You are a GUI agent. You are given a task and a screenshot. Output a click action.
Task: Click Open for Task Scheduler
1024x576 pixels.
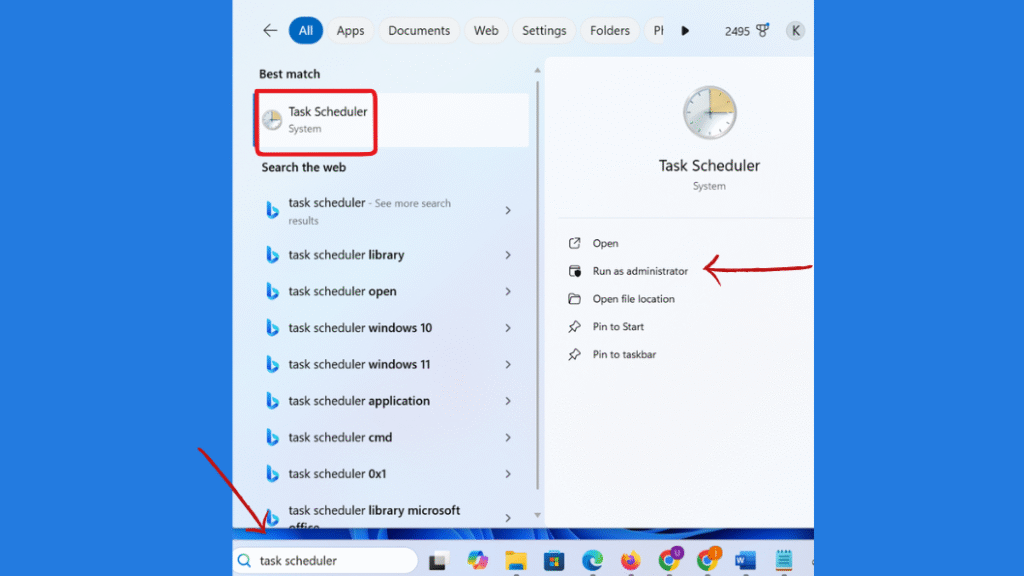(605, 243)
